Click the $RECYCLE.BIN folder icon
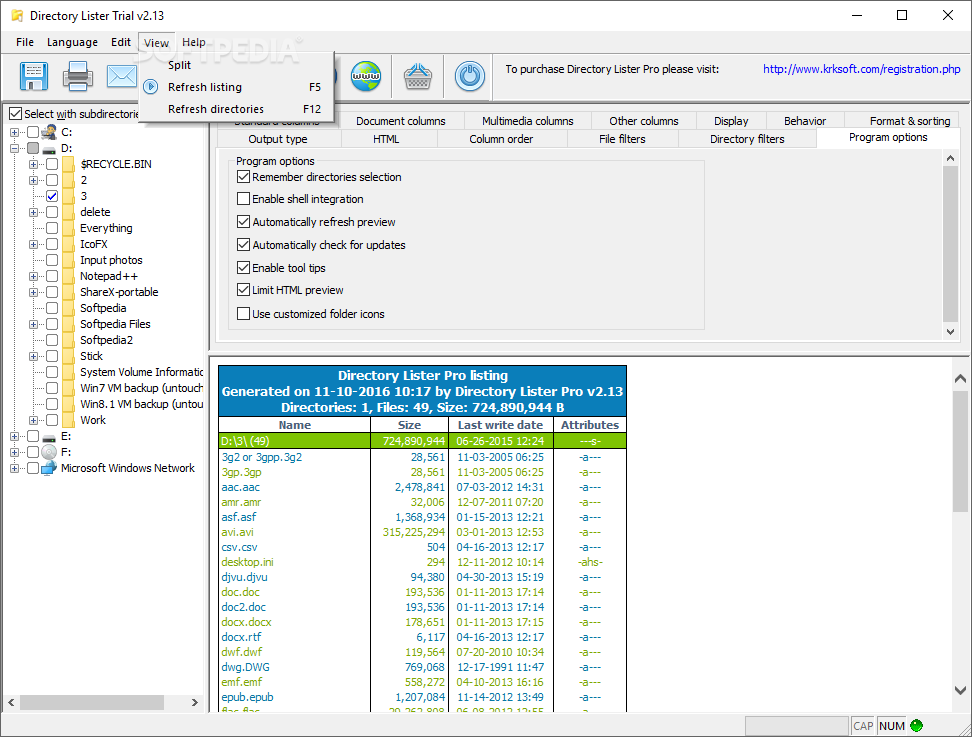The image size is (972, 737). pyautogui.click(x=68, y=164)
